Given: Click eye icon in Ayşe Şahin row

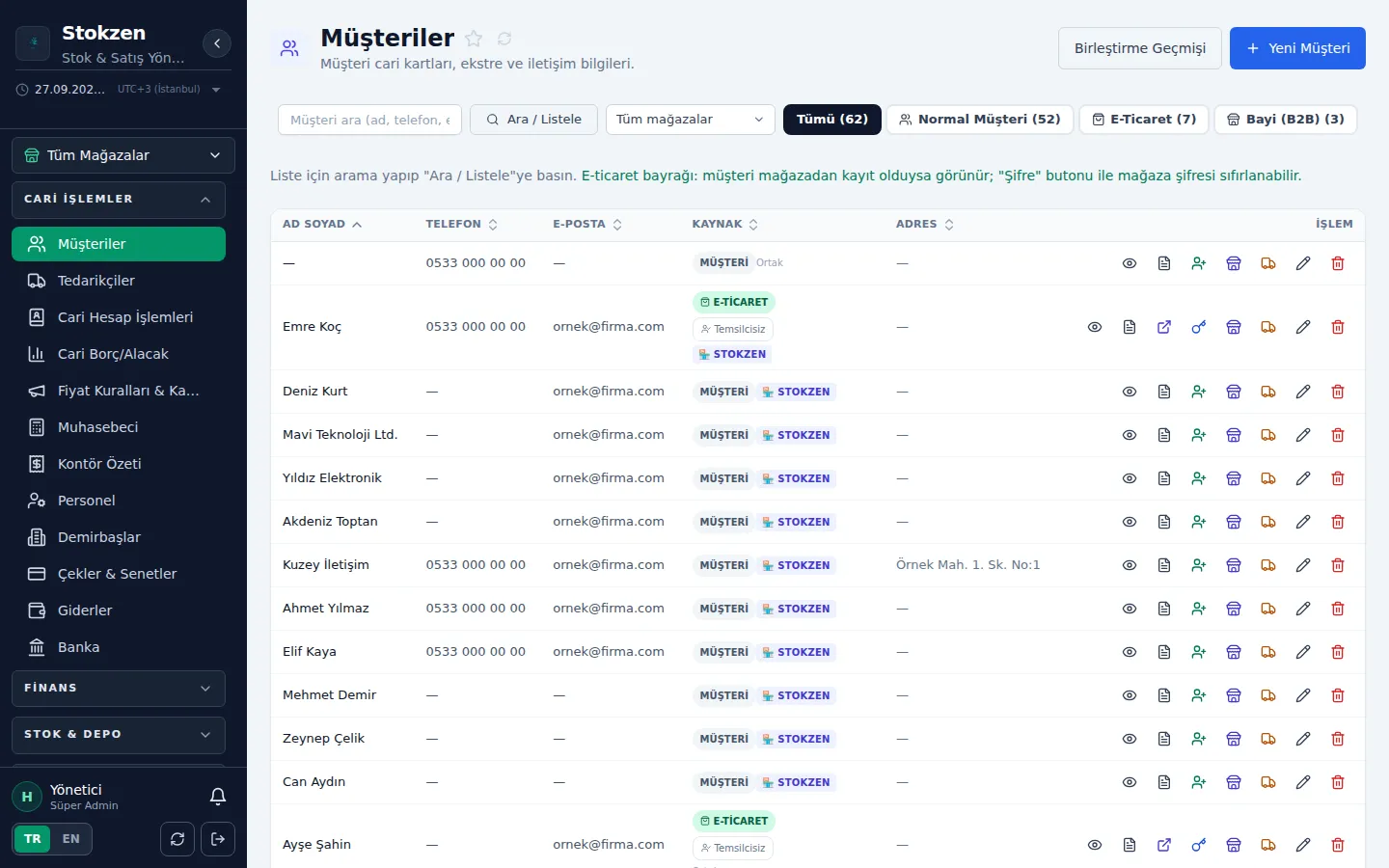Looking at the screenshot, I should click(1095, 845).
